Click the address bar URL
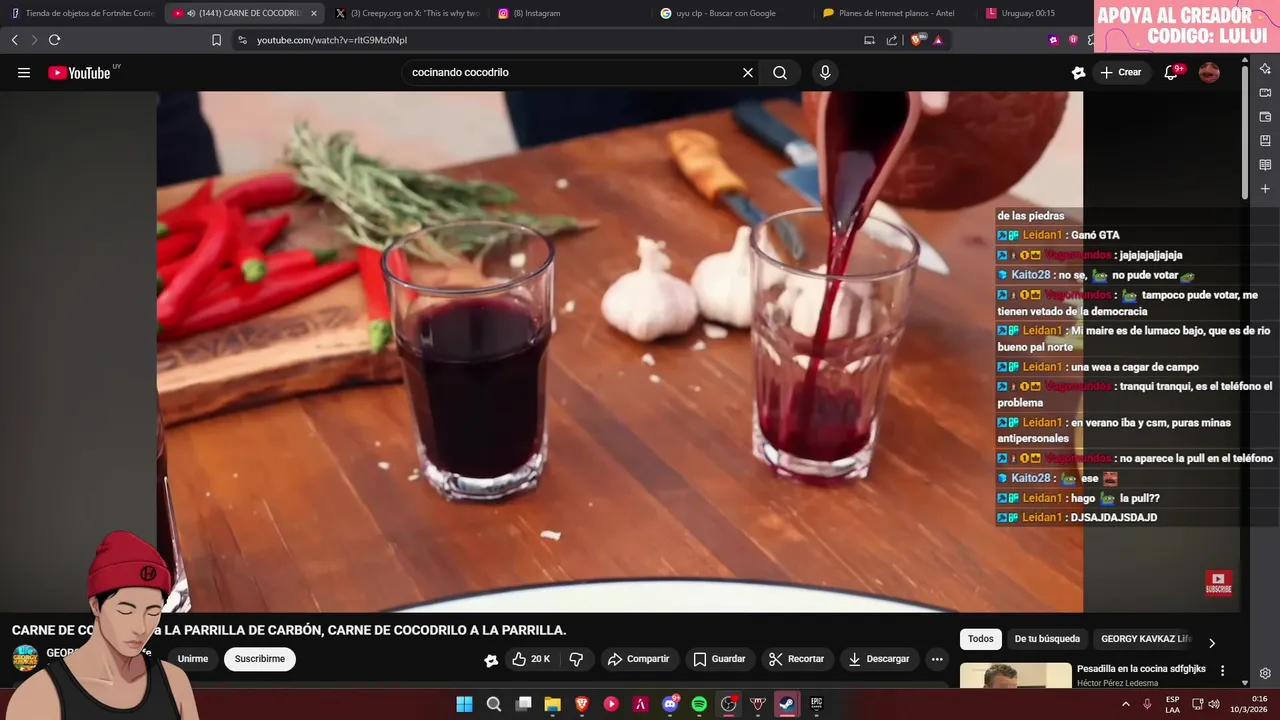 (x=332, y=40)
